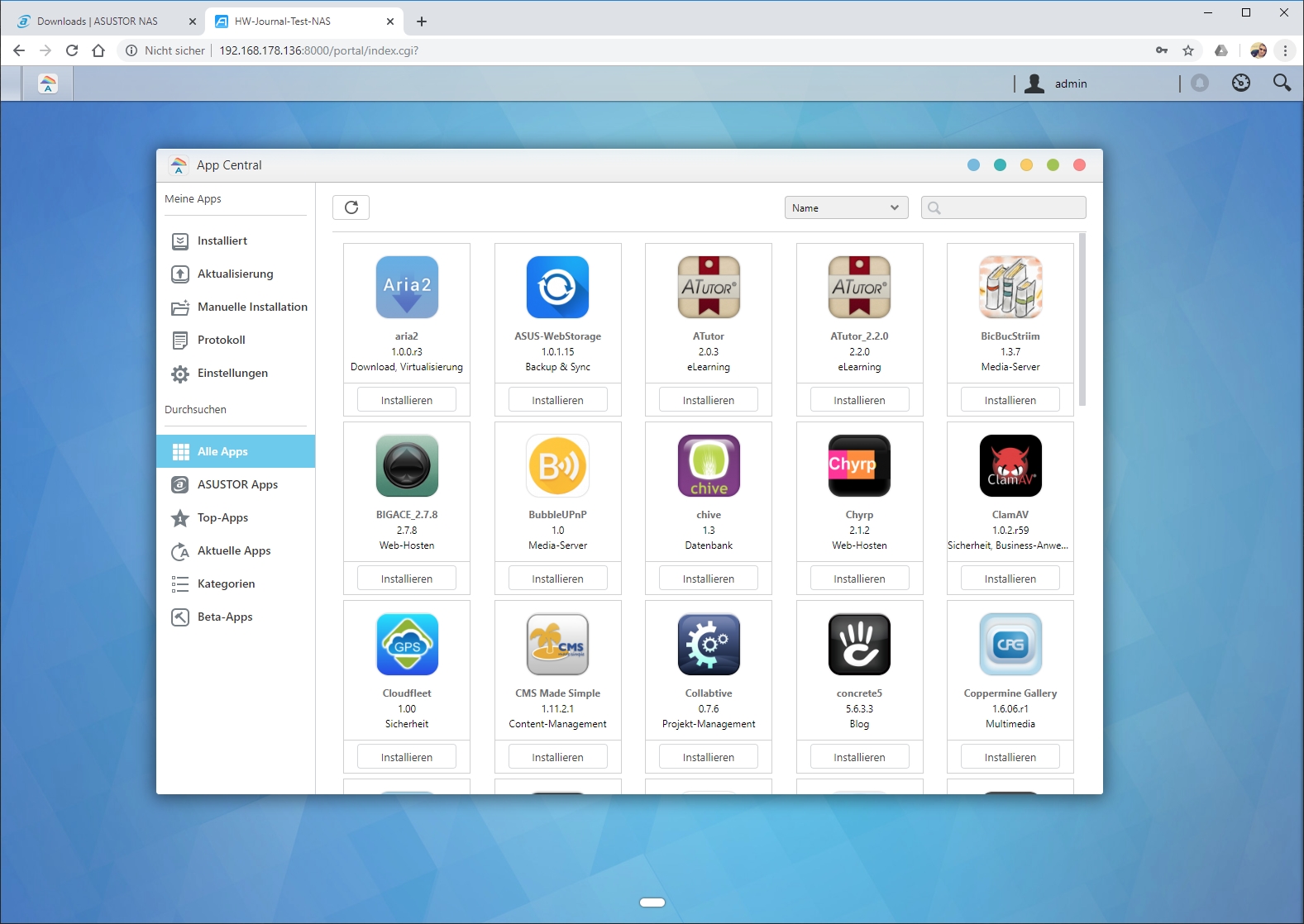Open the Collabtive app icon
The height and width of the screenshot is (924, 1304).
tap(709, 645)
